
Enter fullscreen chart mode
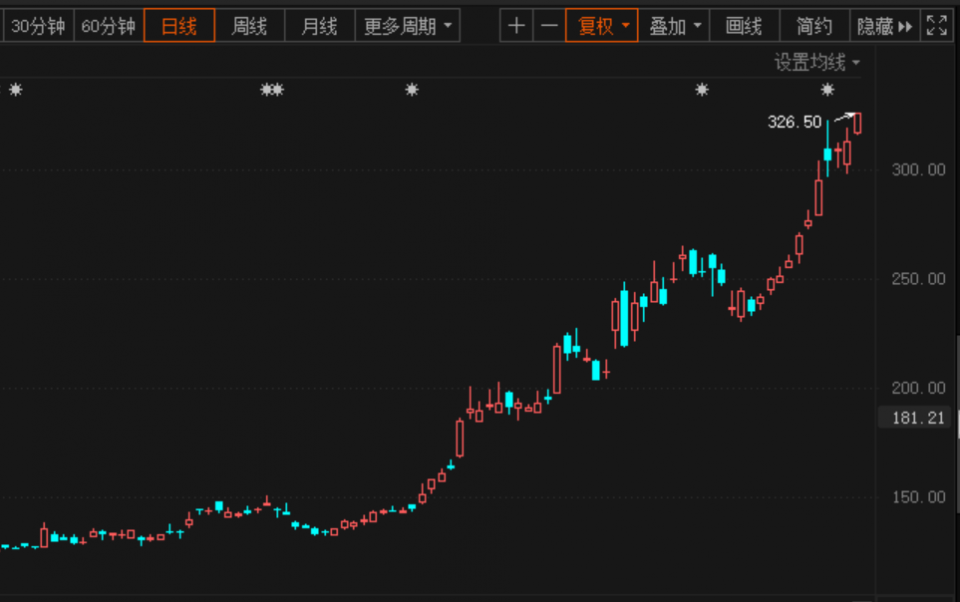[936, 26]
